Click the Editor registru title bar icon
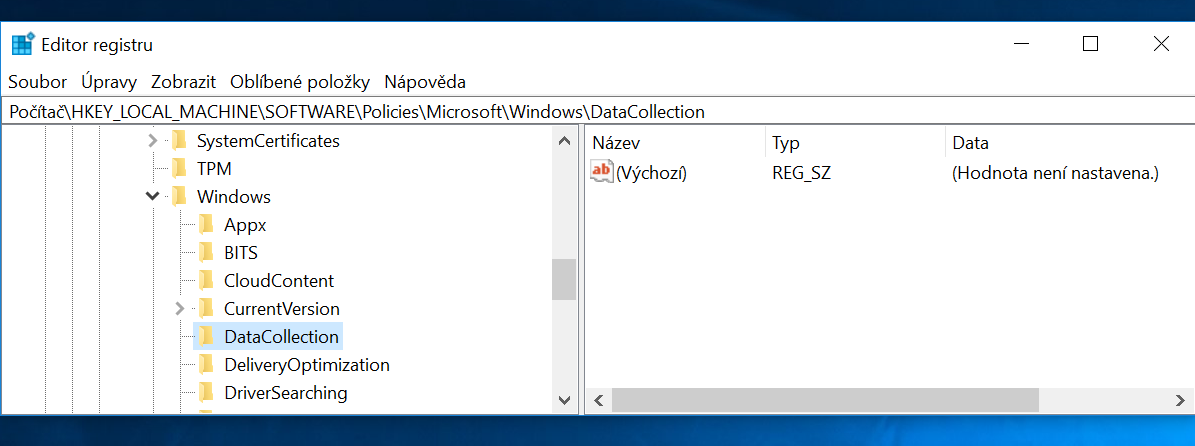 pyautogui.click(x=22, y=44)
